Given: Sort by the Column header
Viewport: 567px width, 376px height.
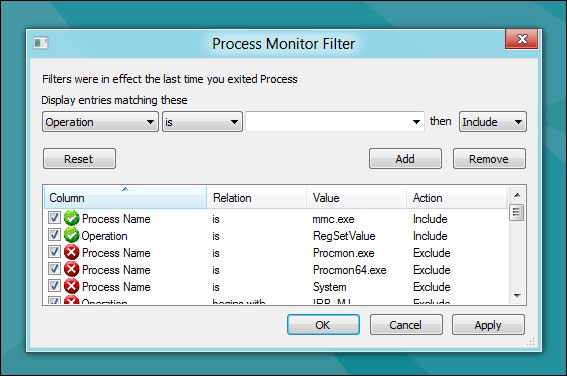Looking at the screenshot, I should [125, 198].
